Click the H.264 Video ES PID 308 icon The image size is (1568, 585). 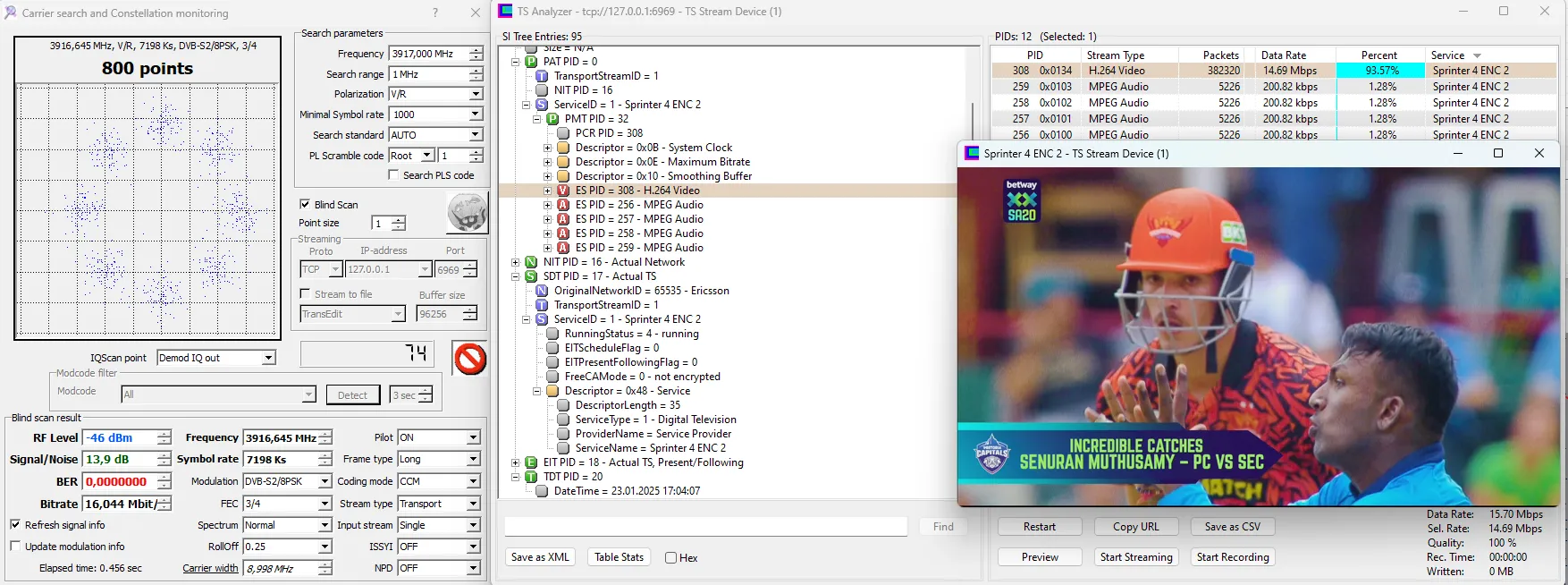563,191
